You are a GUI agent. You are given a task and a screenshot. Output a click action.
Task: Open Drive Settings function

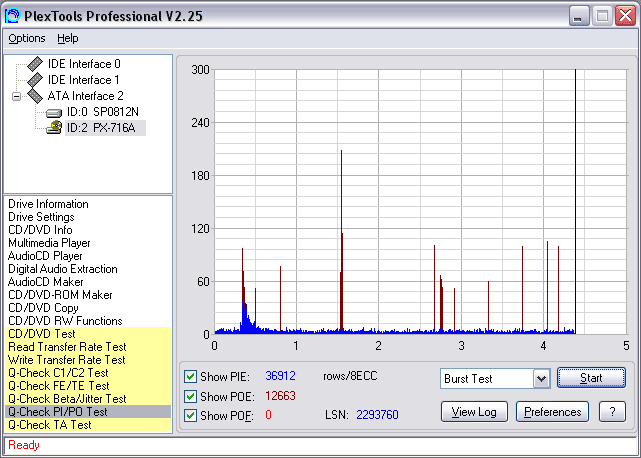click(x=41, y=217)
